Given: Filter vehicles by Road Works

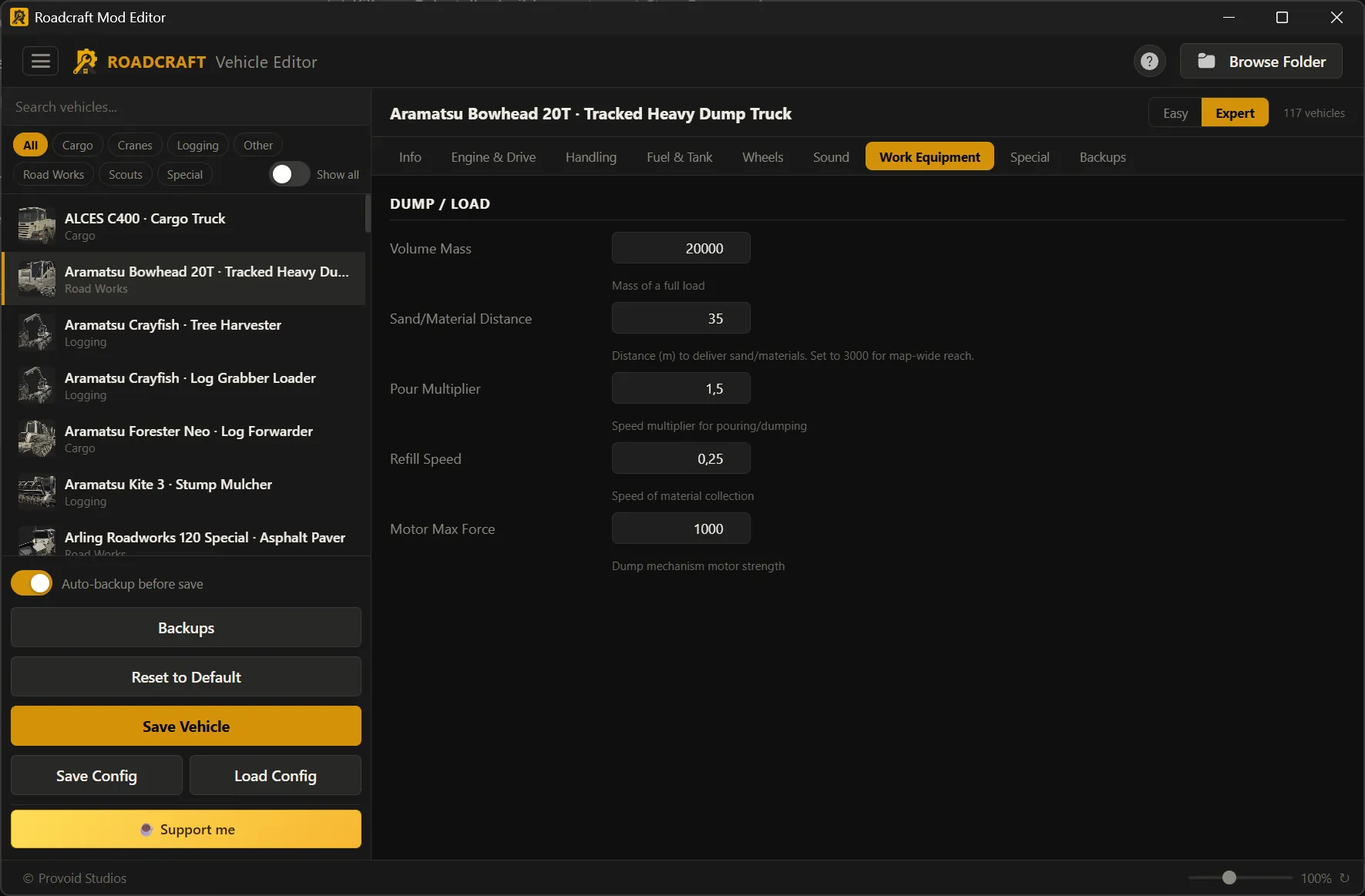Looking at the screenshot, I should (53, 174).
